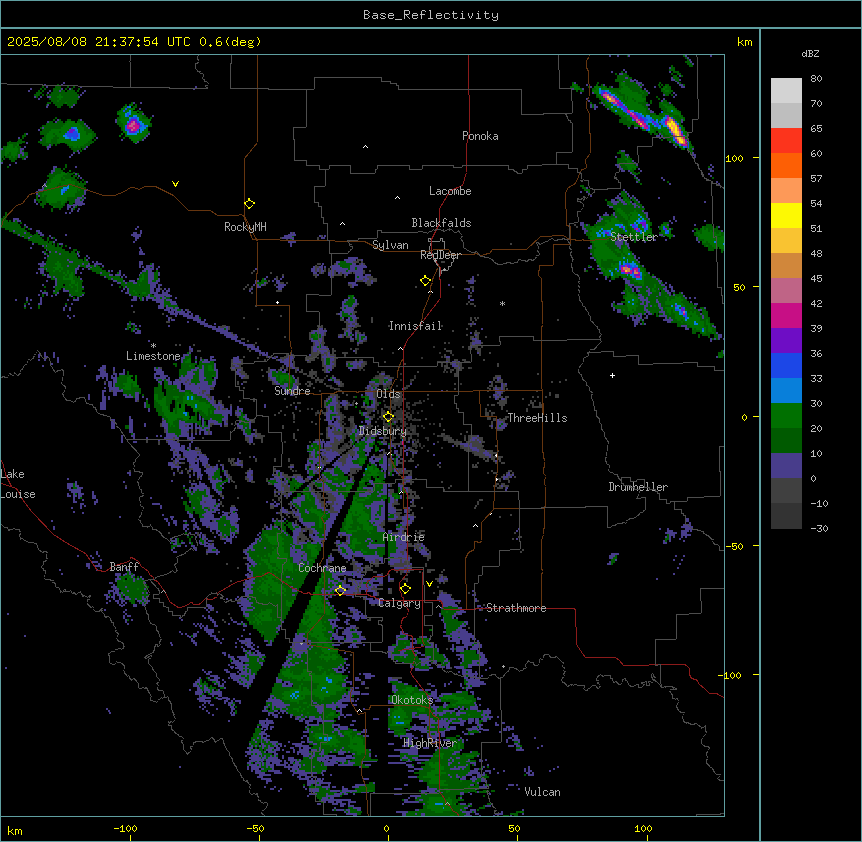The width and height of the screenshot is (862, 842).
Task: Click the white caret marker below Innisfail
Action: tap(400, 349)
